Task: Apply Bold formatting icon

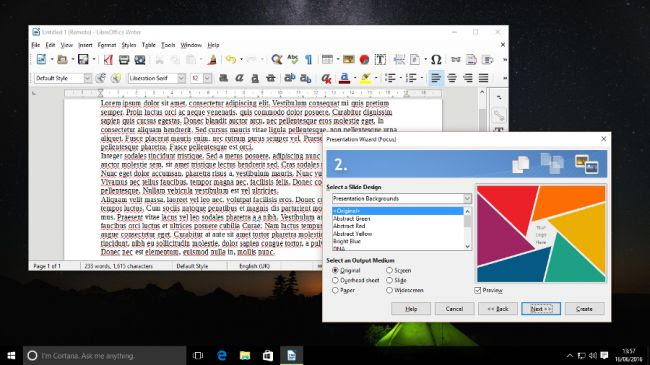Action: (x=223, y=78)
